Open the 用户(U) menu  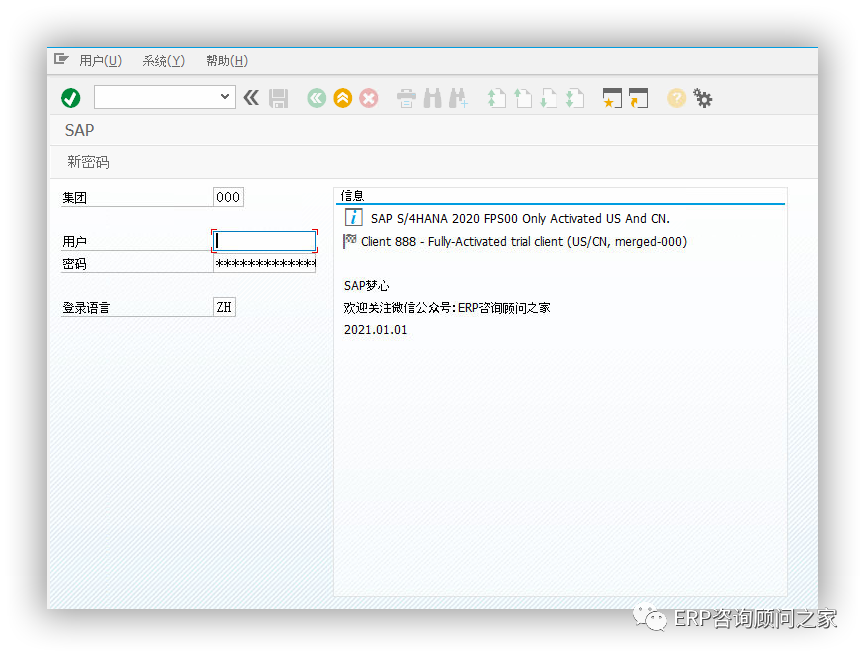(100, 61)
